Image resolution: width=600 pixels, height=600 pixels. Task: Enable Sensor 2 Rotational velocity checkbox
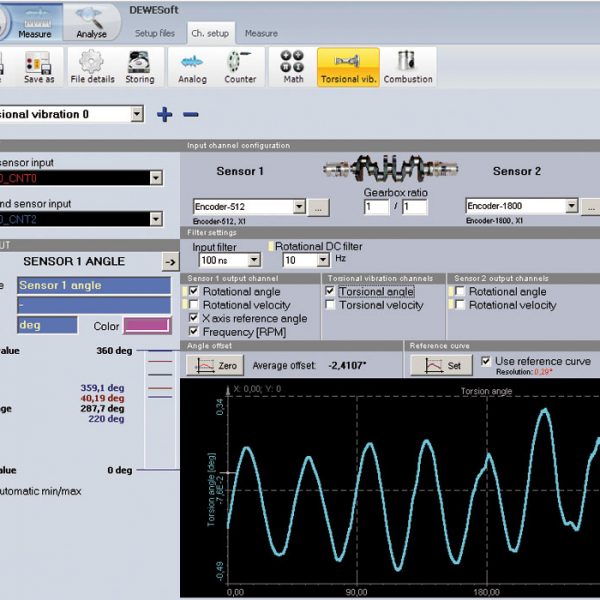click(460, 305)
